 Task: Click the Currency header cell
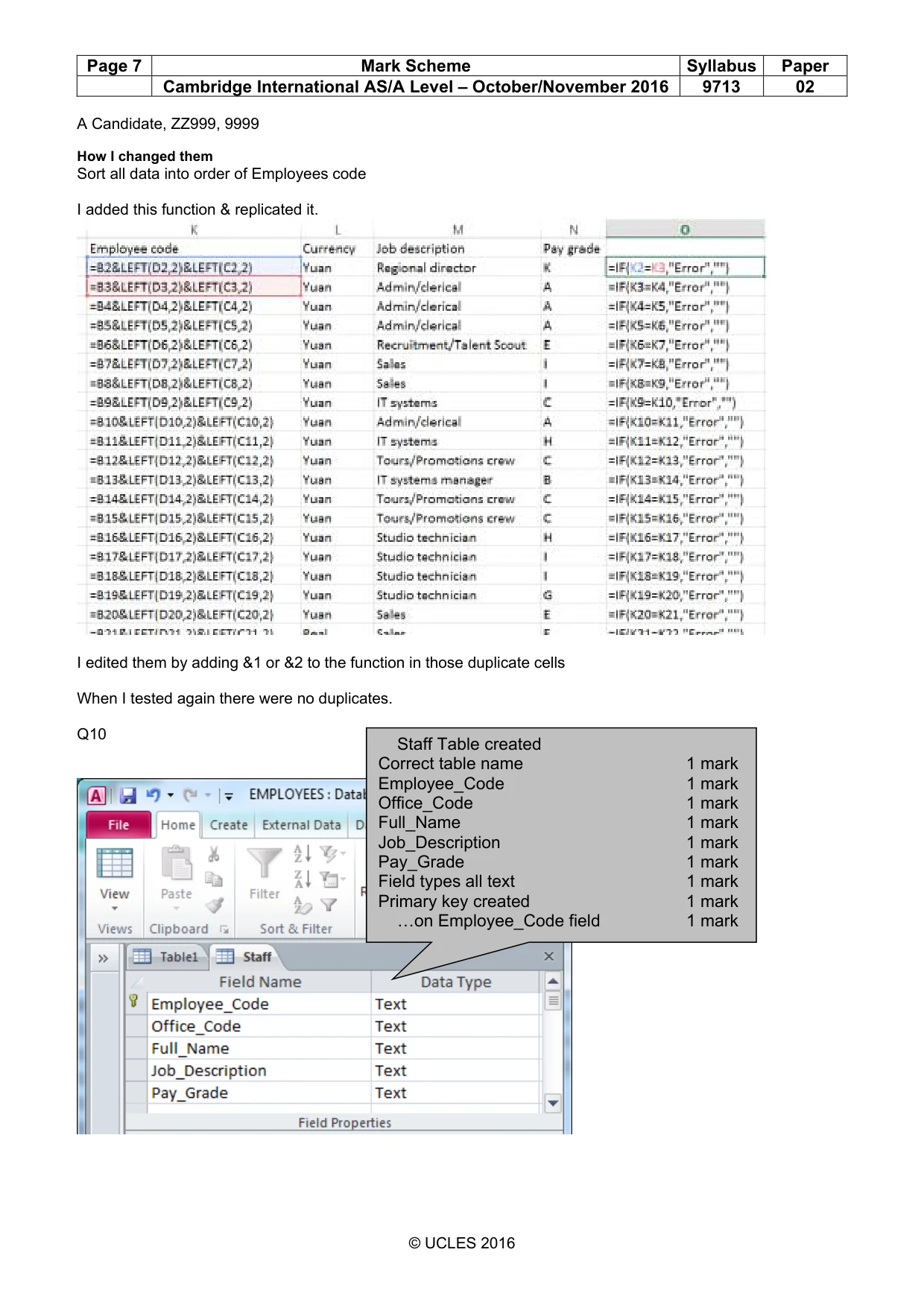(x=337, y=249)
